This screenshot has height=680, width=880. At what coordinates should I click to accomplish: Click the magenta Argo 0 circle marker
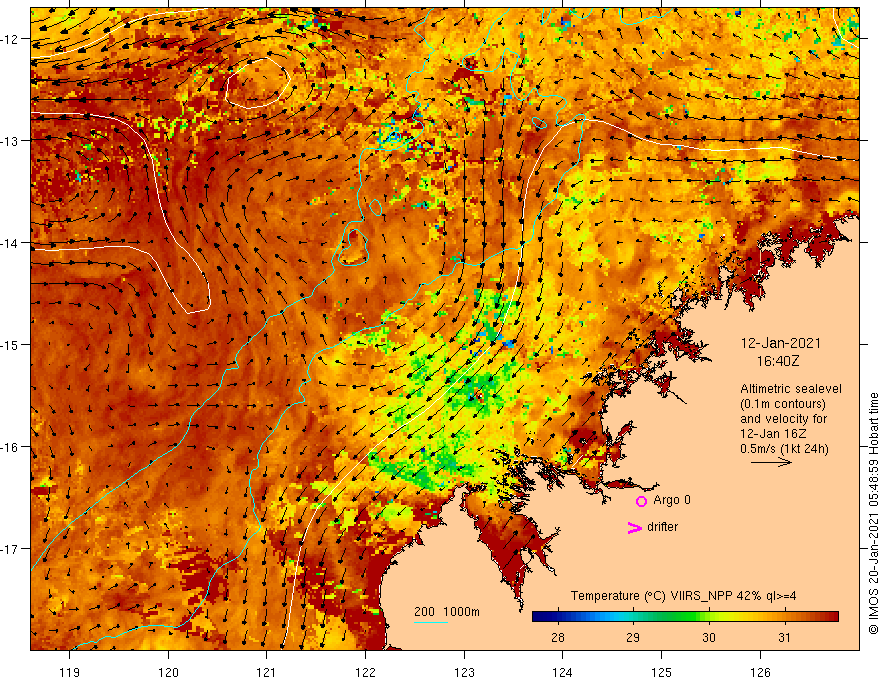pos(641,501)
